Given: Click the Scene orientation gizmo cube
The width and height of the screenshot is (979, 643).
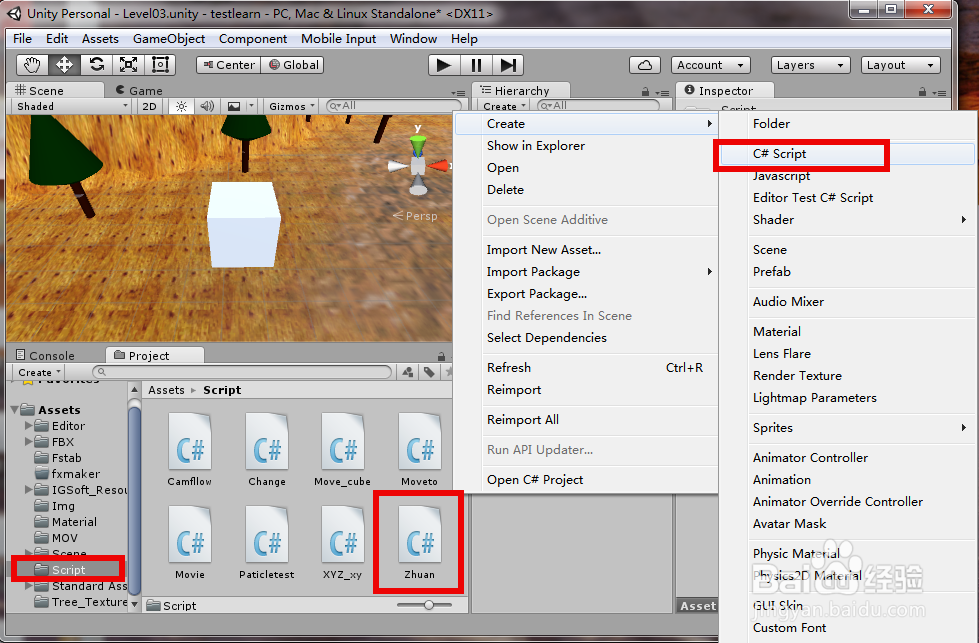Looking at the screenshot, I should (x=418, y=166).
